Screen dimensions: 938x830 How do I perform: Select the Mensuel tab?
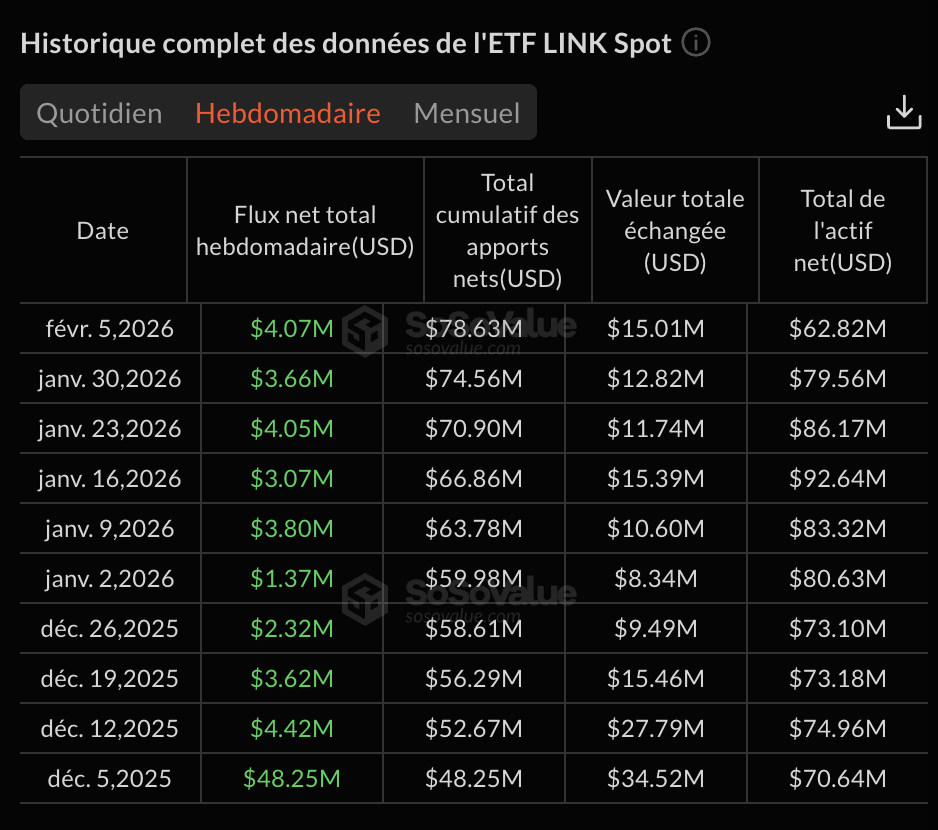[466, 113]
